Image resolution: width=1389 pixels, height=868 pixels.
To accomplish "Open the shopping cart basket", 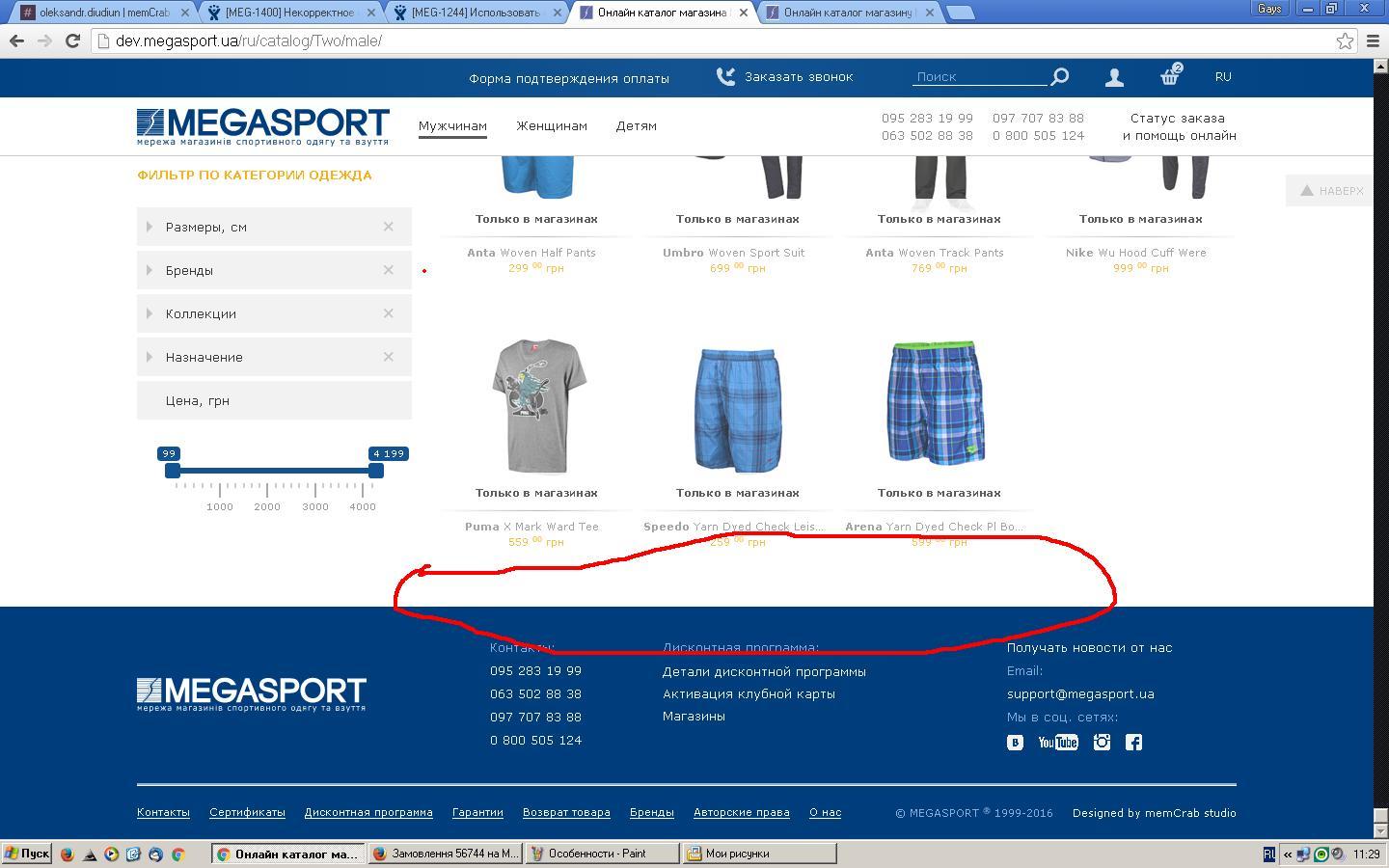I will click(1170, 76).
